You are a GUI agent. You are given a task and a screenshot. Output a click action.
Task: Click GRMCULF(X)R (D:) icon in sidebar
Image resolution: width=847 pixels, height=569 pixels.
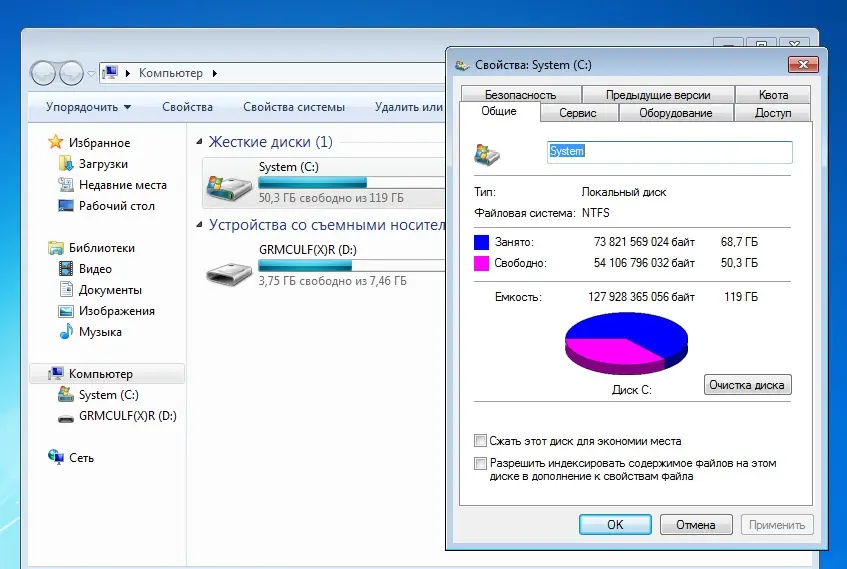pyautogui.click(x=66, y=418)
